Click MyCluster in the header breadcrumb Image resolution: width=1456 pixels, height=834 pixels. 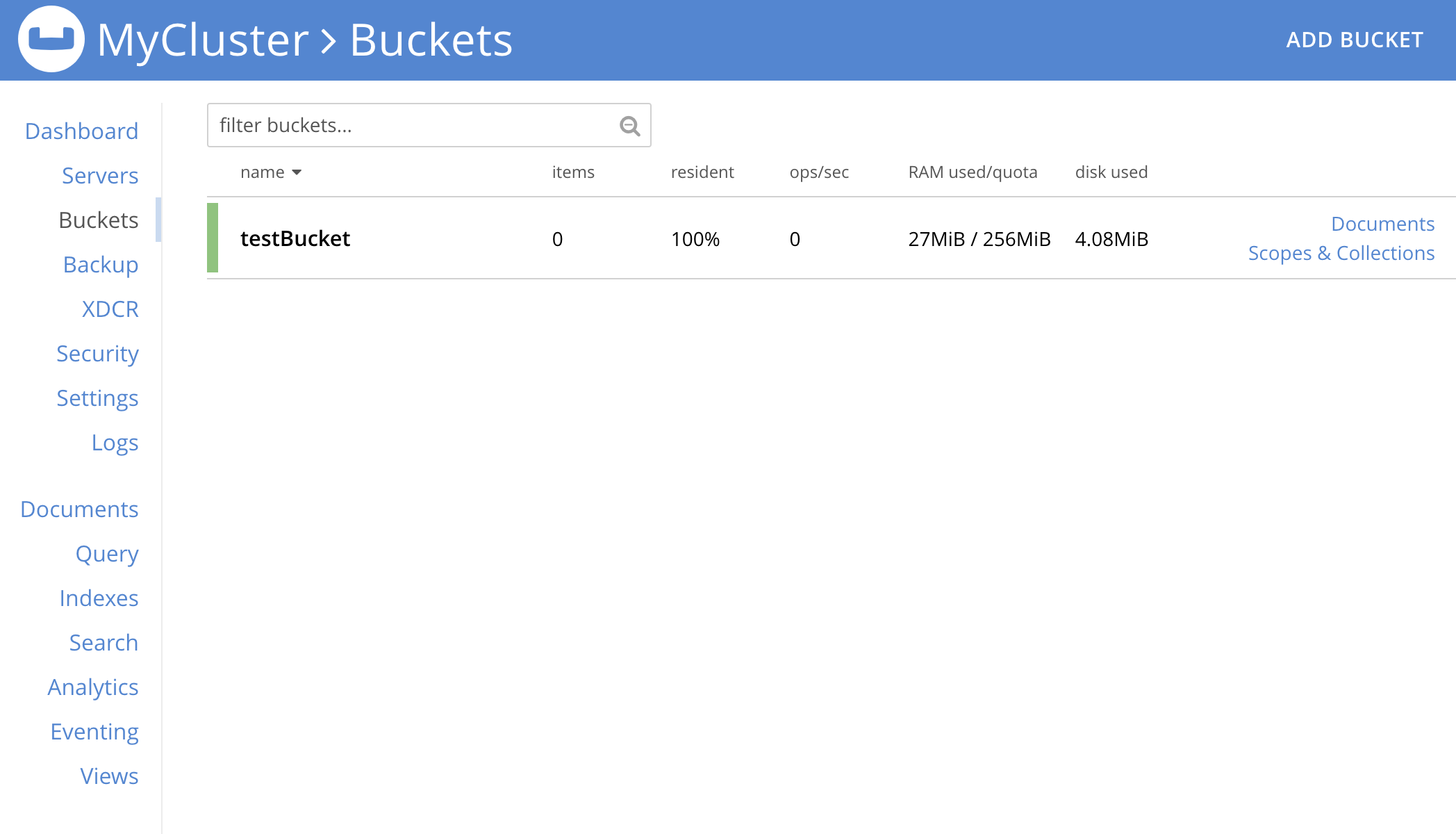(203, 40)
